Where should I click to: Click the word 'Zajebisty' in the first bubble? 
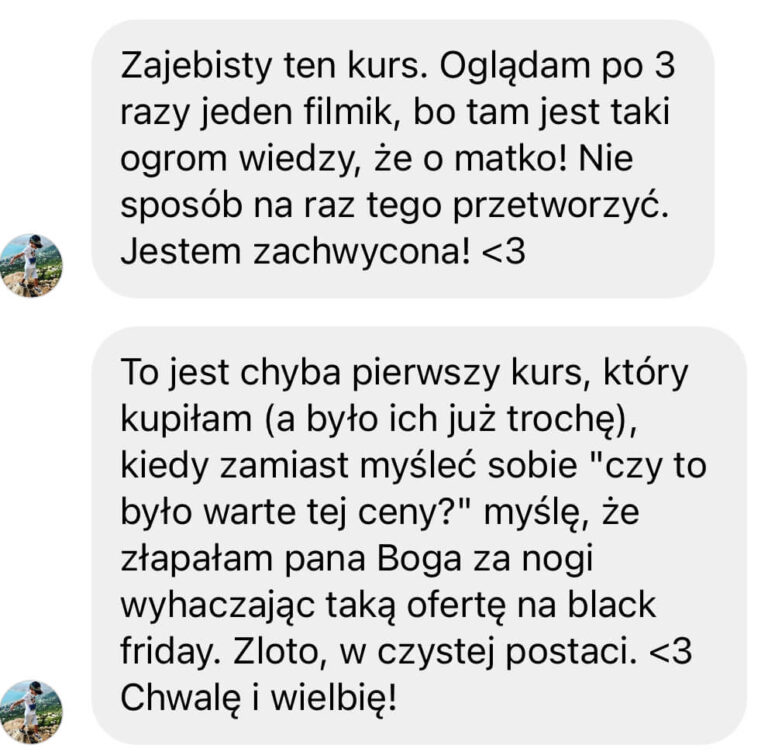196,67
